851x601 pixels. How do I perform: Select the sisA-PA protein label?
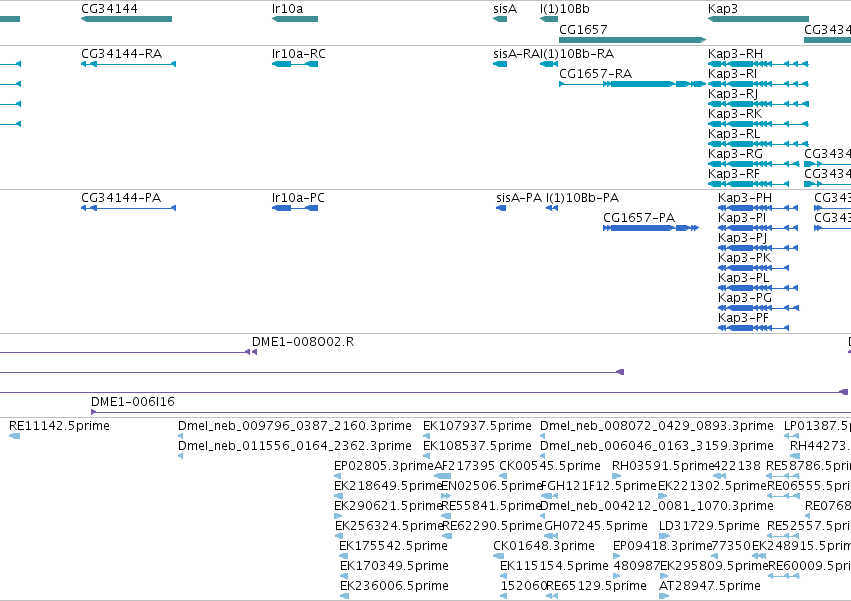(x=519, y=198)
